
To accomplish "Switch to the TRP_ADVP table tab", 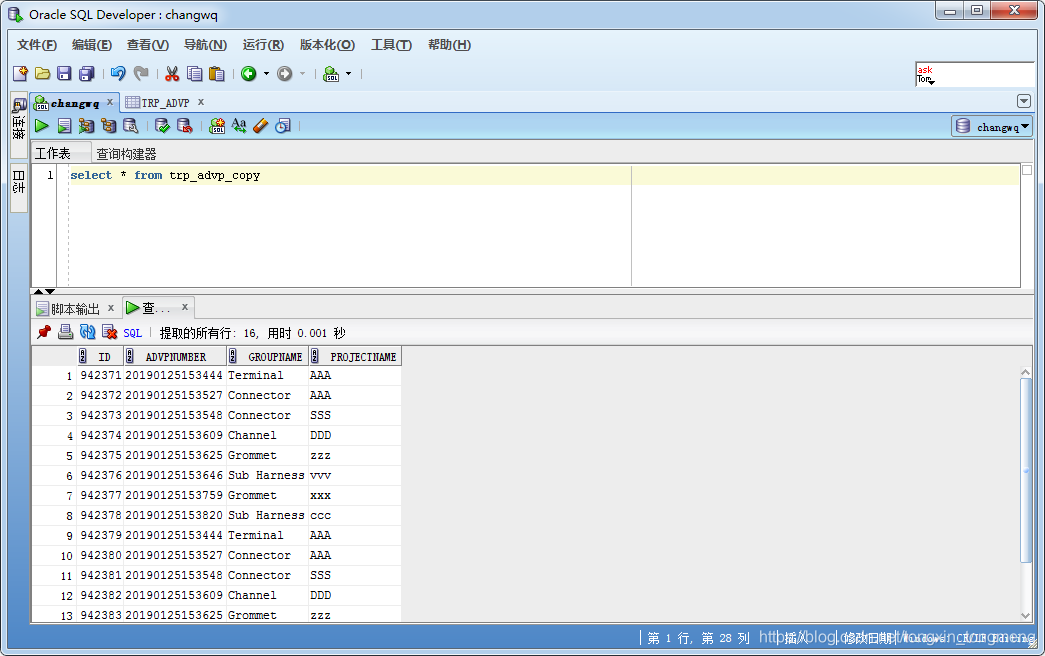I will click(x=165, y=103).
